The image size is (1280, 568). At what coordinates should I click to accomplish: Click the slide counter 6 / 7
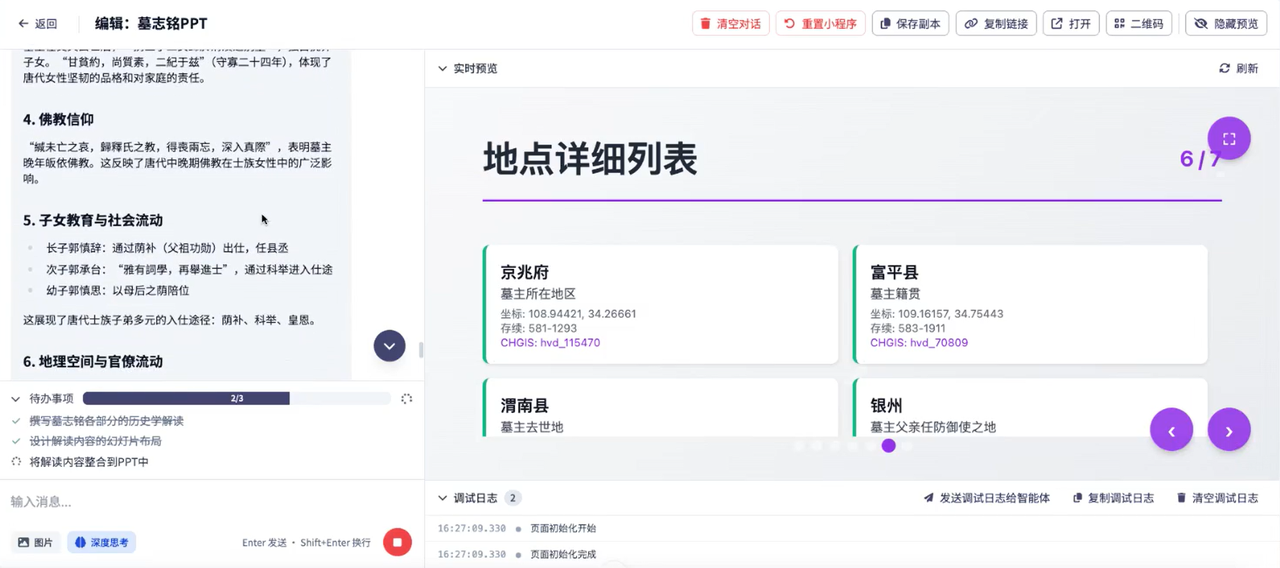click(x=1200, y=158)
